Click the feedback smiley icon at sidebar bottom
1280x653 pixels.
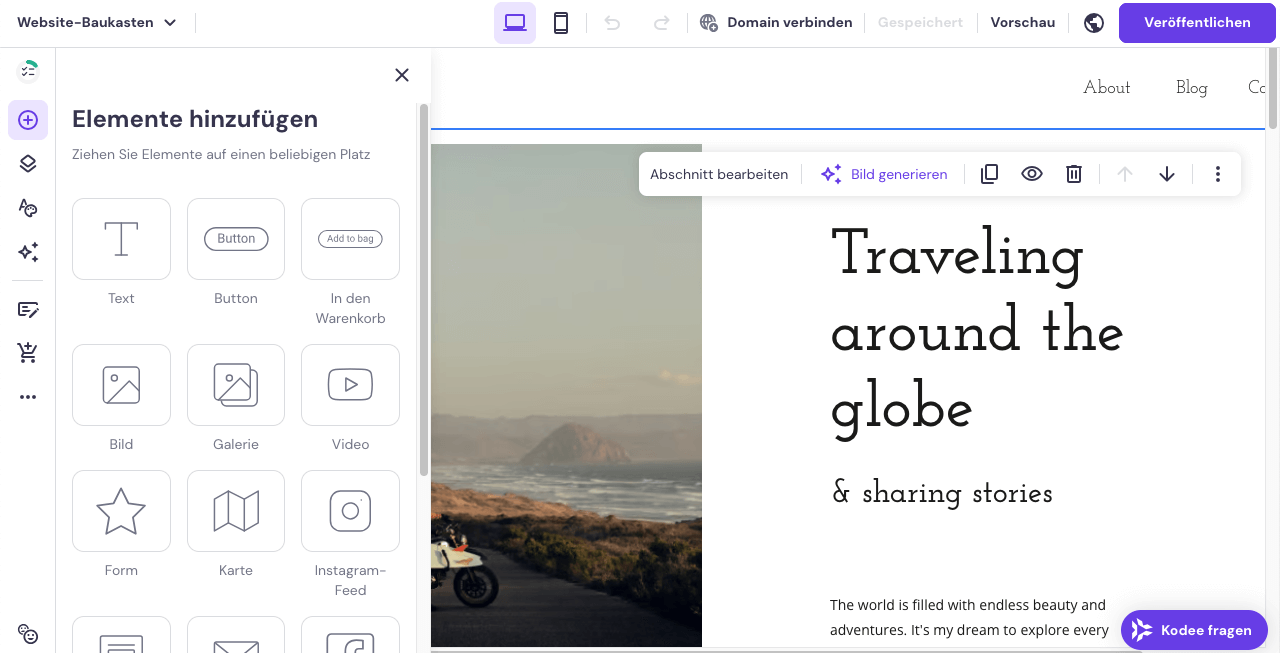point(28,634)
